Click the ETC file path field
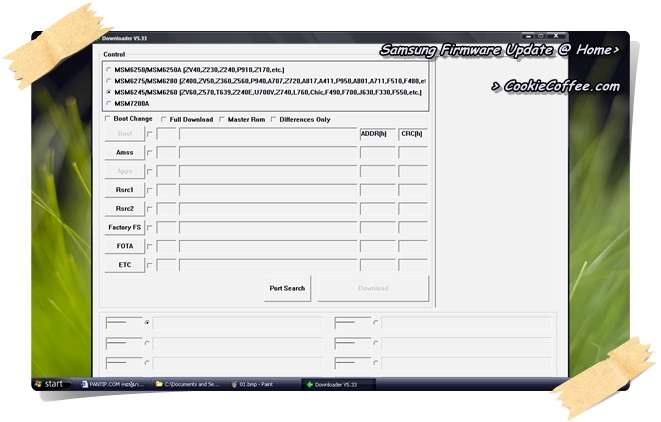661x422 pixels. [268, 265]
